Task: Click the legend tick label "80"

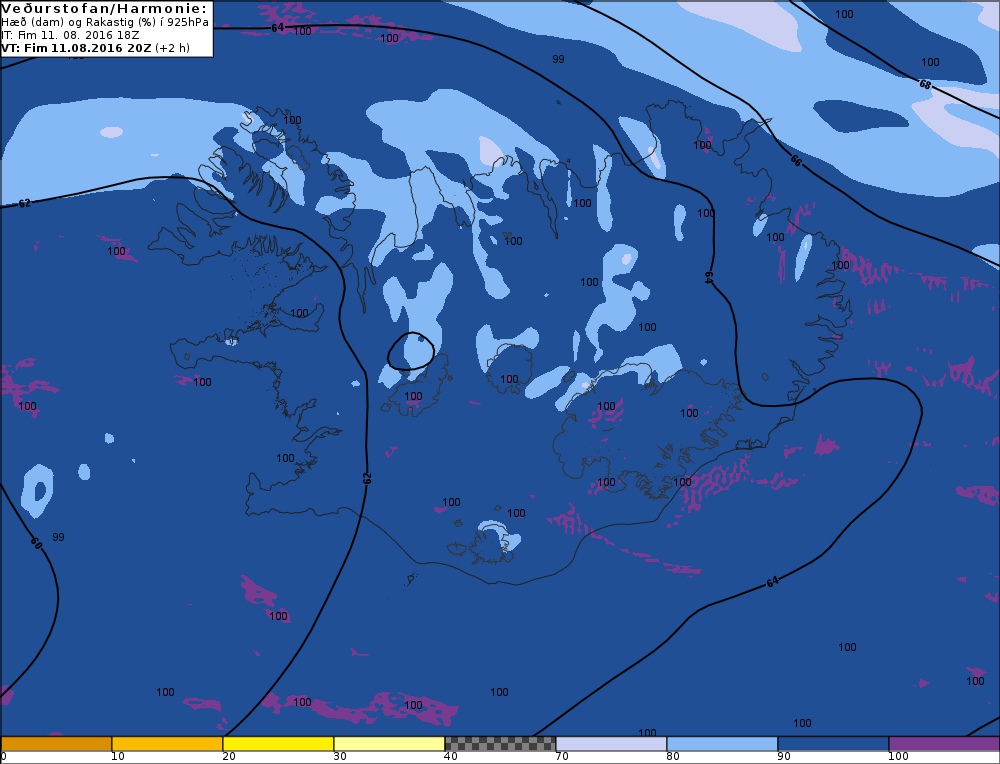Action: tap(673, 756)
